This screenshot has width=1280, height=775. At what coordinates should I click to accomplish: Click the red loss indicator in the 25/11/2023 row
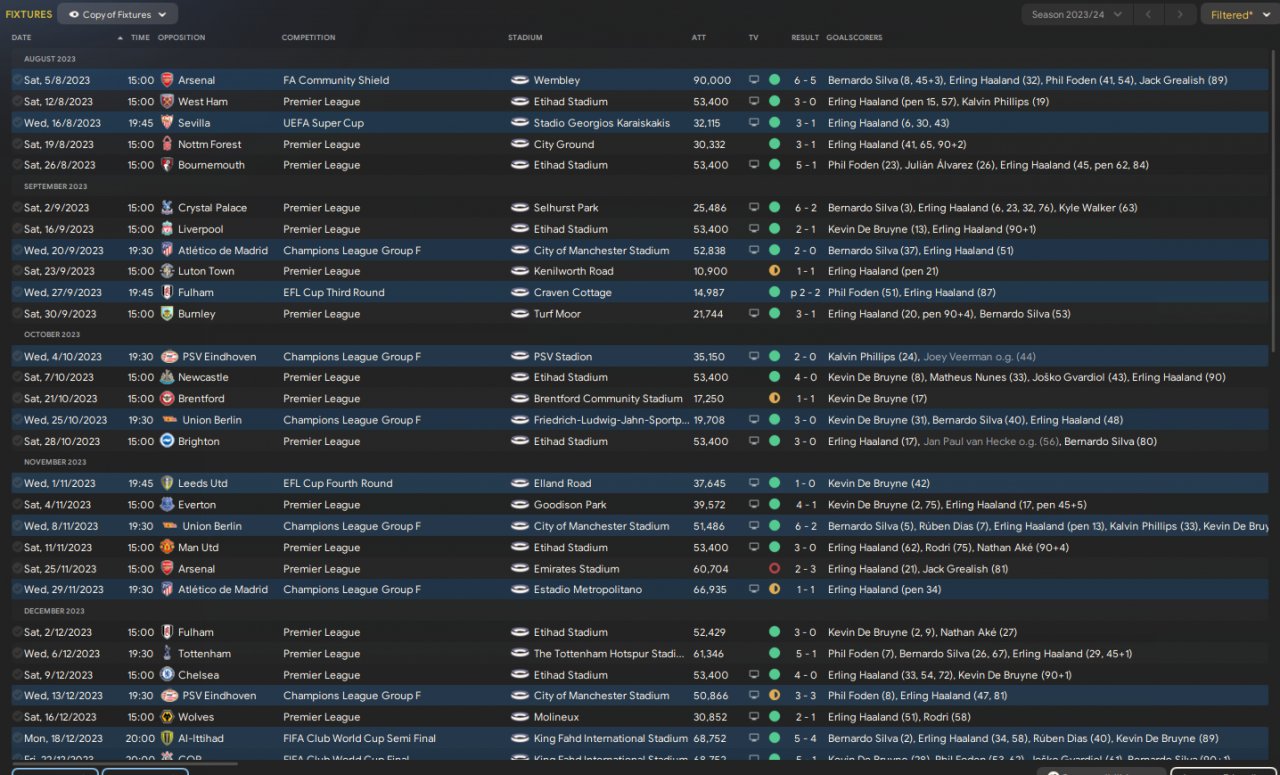(x=774, y=569)
